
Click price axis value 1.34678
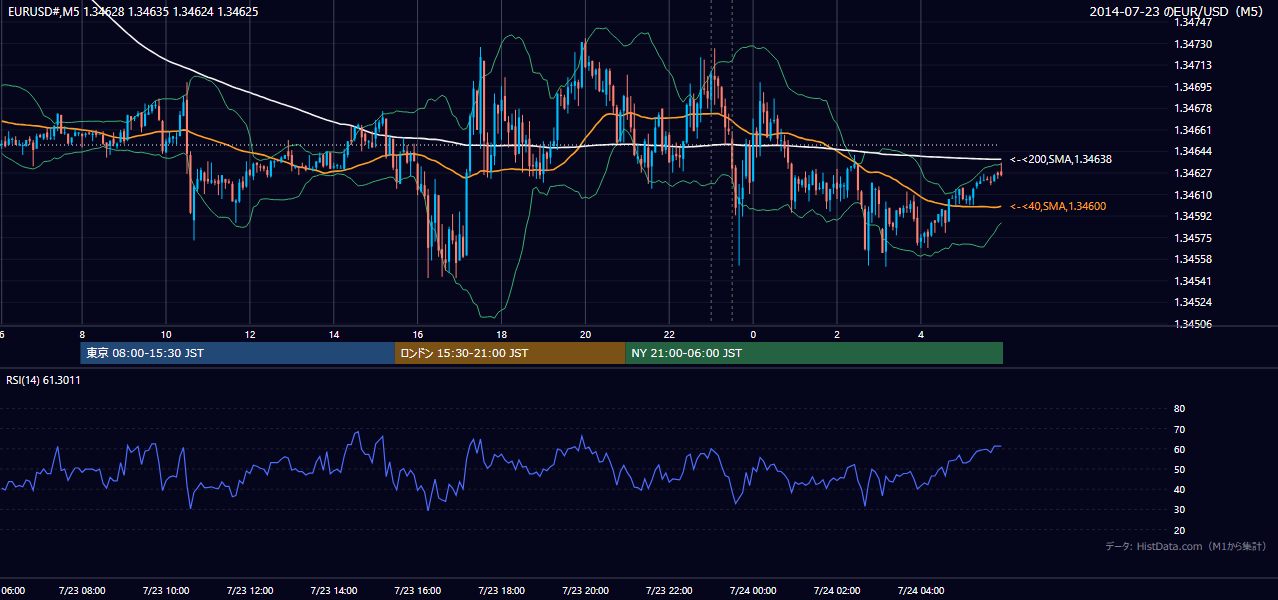point(1193,108)
